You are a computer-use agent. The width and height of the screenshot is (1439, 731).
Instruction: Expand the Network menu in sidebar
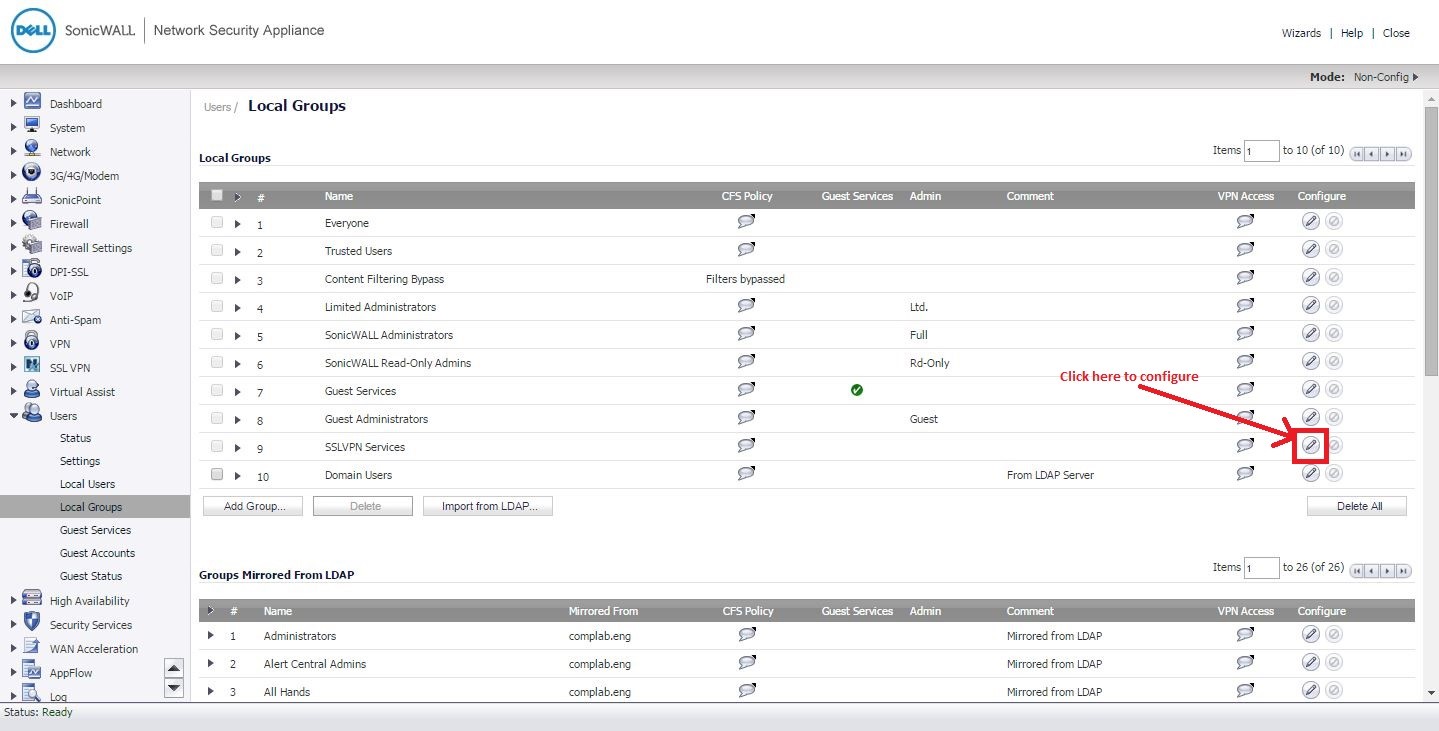[x=13, y=152]
